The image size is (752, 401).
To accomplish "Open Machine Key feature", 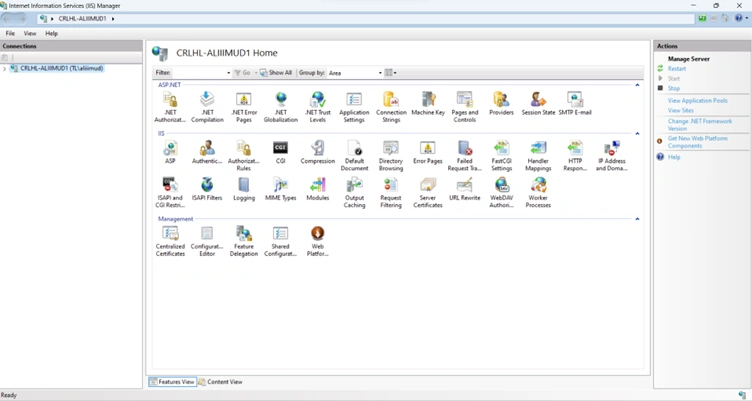I will [428, 104].
